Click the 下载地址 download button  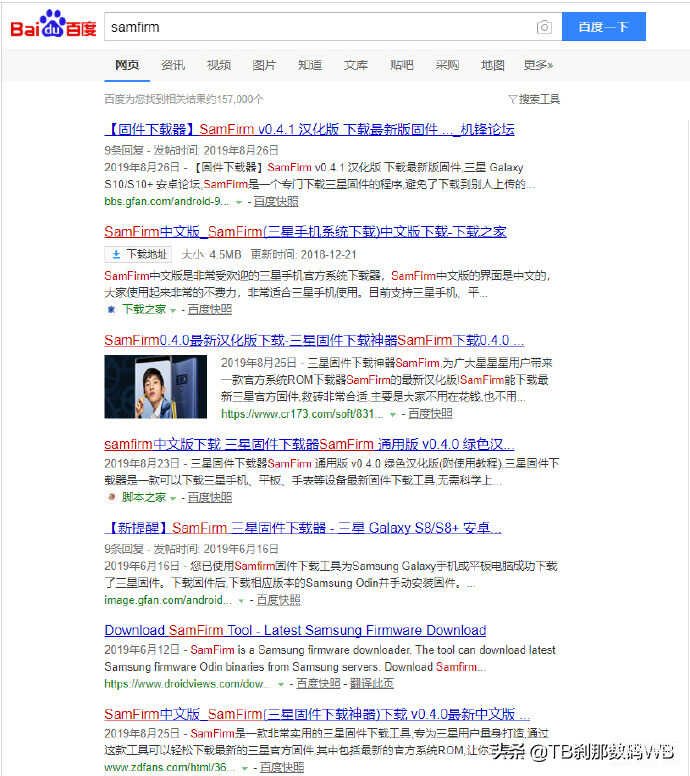pos(139,254)
